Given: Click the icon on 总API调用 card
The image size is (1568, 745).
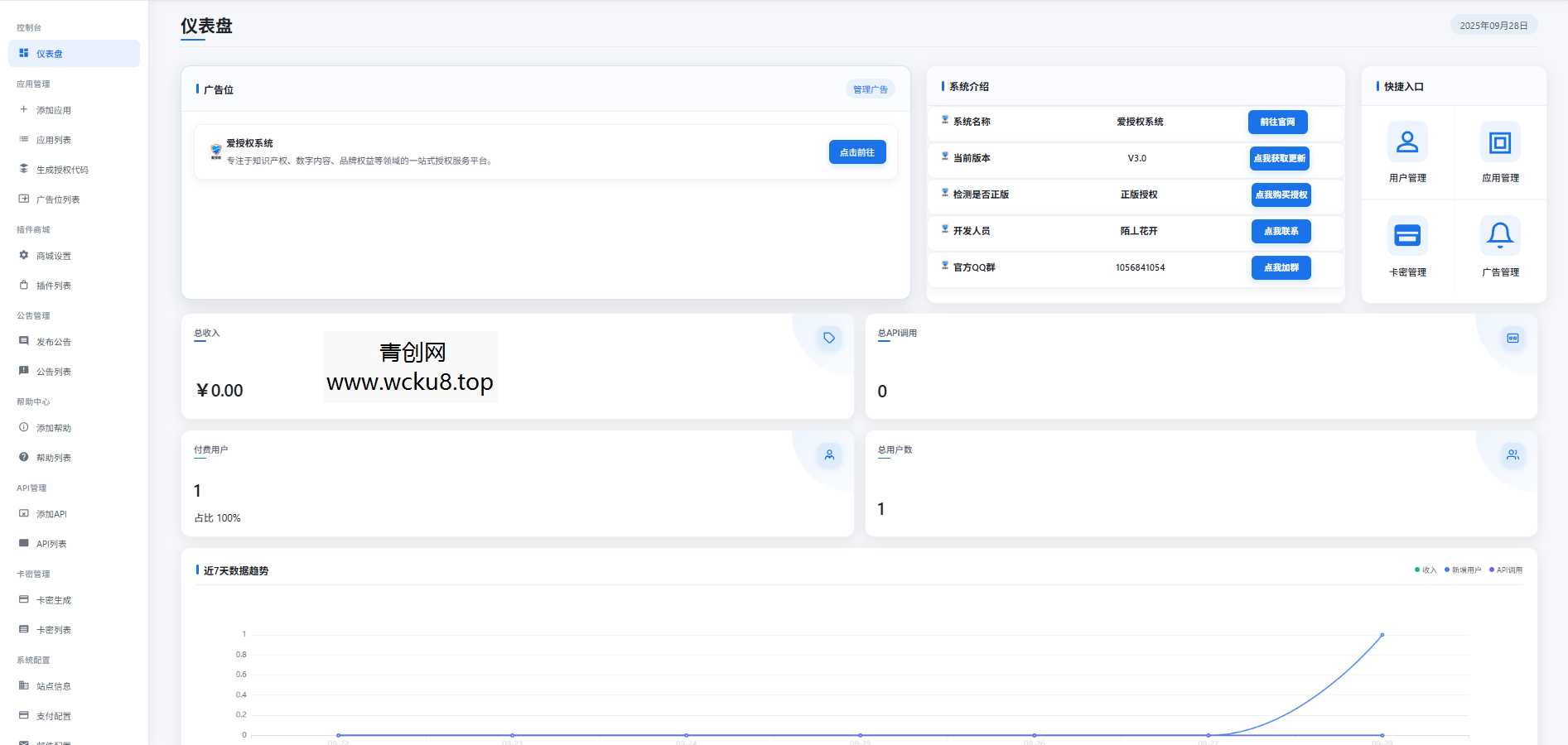Looking at the screenshot, I should (1513, 338).
